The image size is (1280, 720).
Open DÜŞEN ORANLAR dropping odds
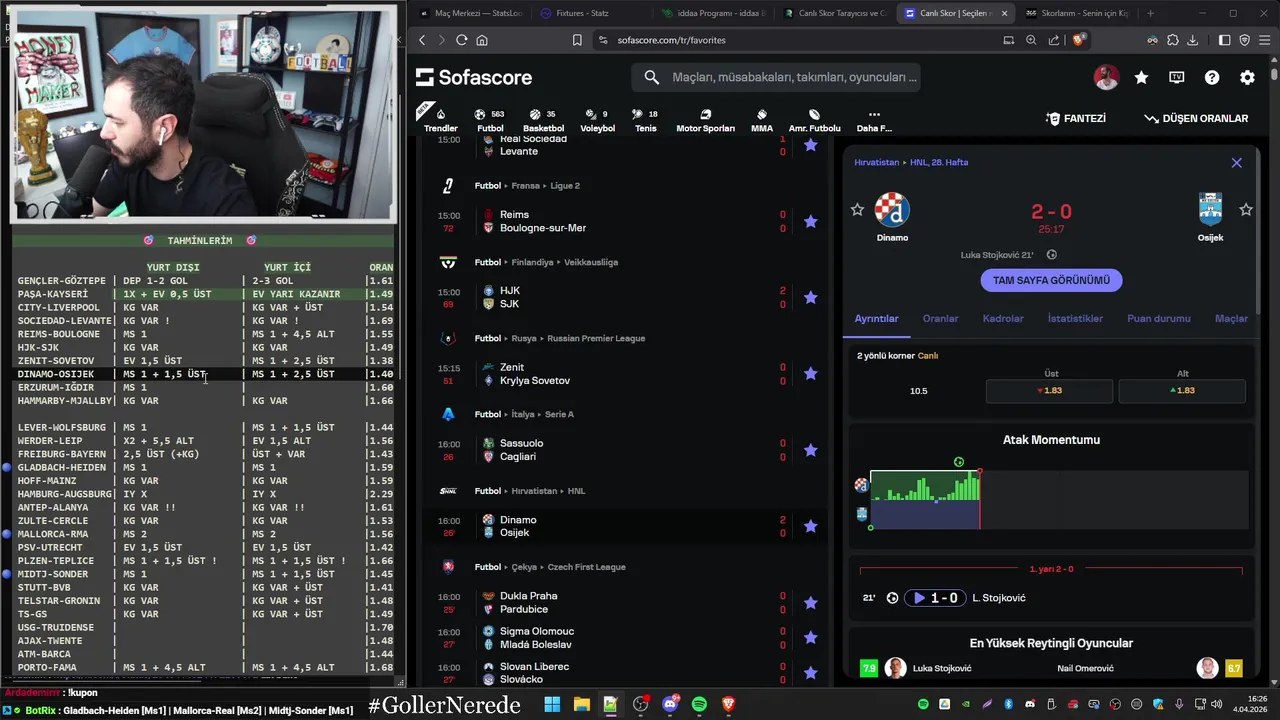[1196, 118]
